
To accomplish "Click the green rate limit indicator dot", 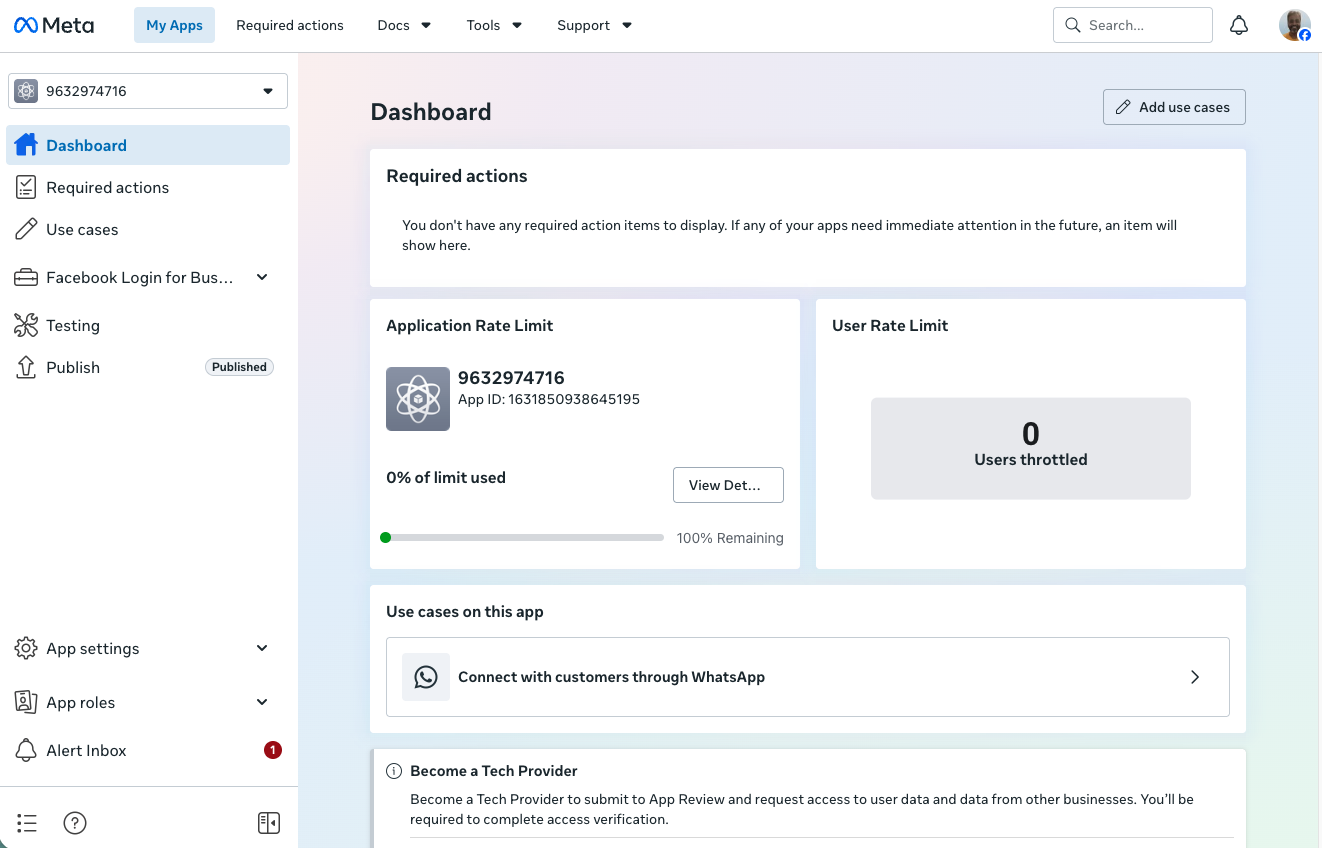I will (x=385, y=538).
